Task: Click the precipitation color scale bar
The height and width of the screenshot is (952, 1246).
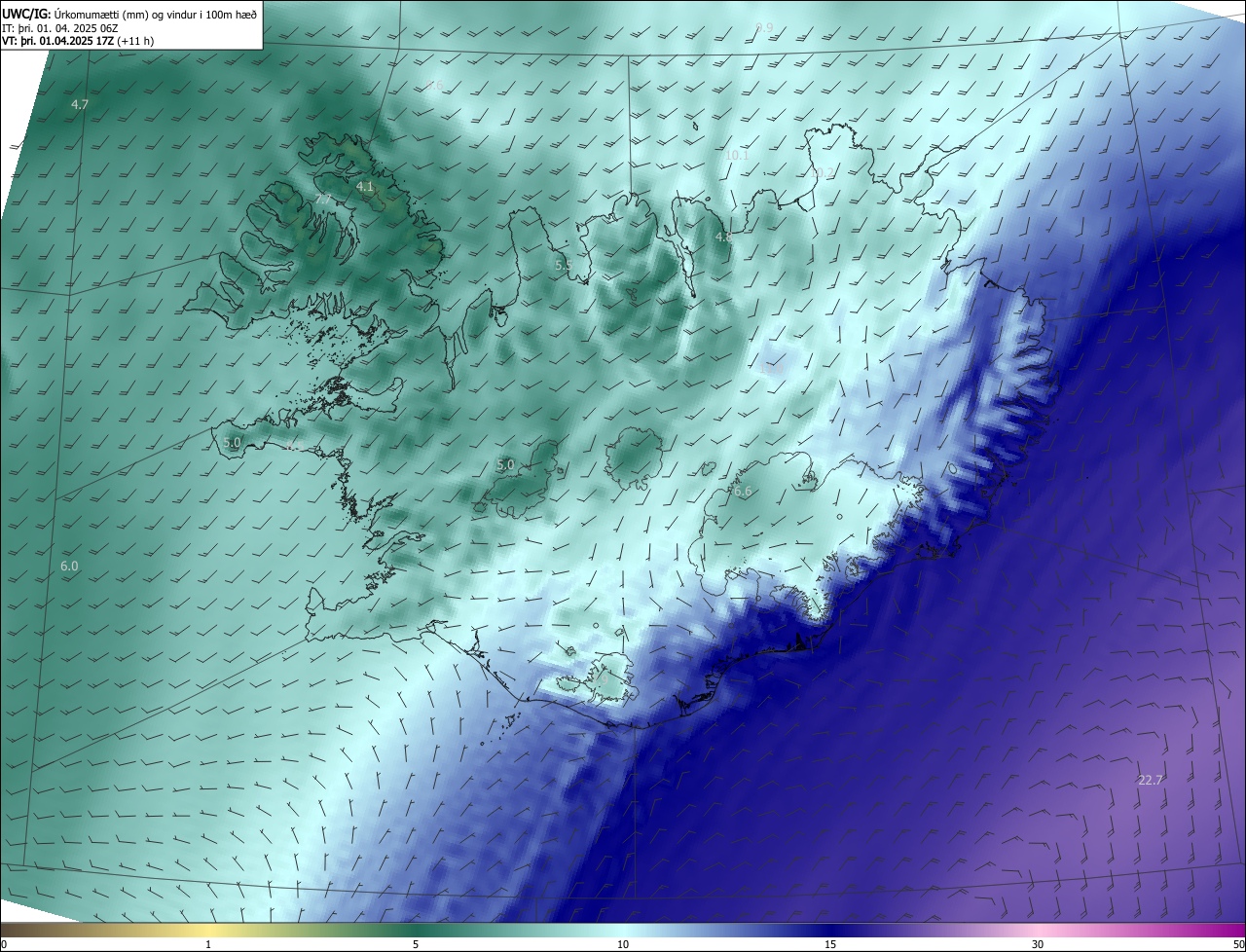Action: [x=623, y=930]
